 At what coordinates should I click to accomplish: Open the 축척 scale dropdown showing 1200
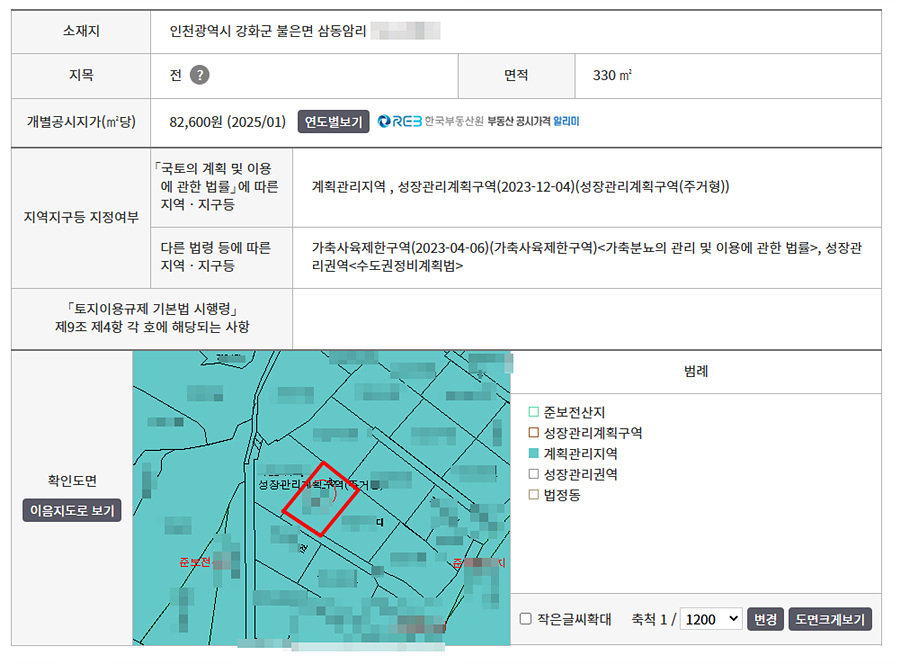pyautogui.click(x=711, y=619)
